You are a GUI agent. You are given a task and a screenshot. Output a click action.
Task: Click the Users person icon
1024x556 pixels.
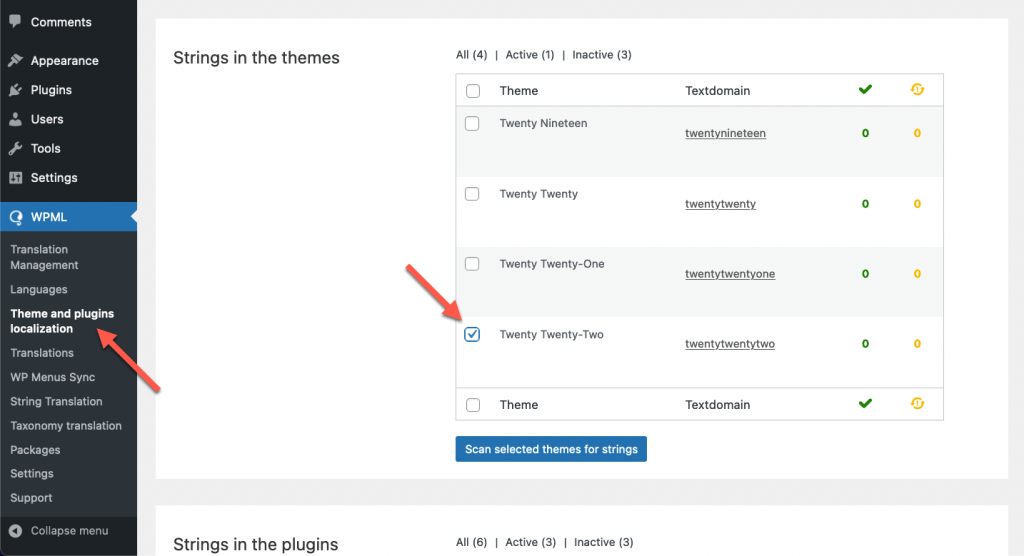[15, 119]
